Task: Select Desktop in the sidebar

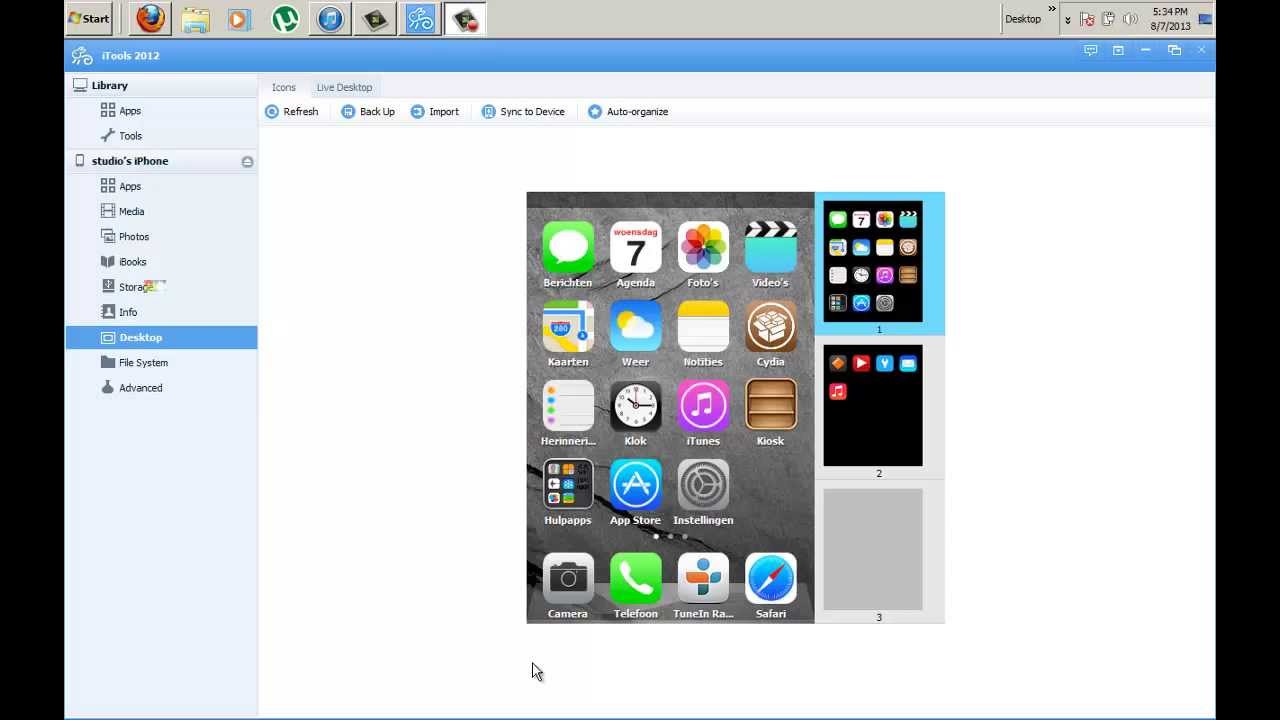Action: click(x=161, y=337)
